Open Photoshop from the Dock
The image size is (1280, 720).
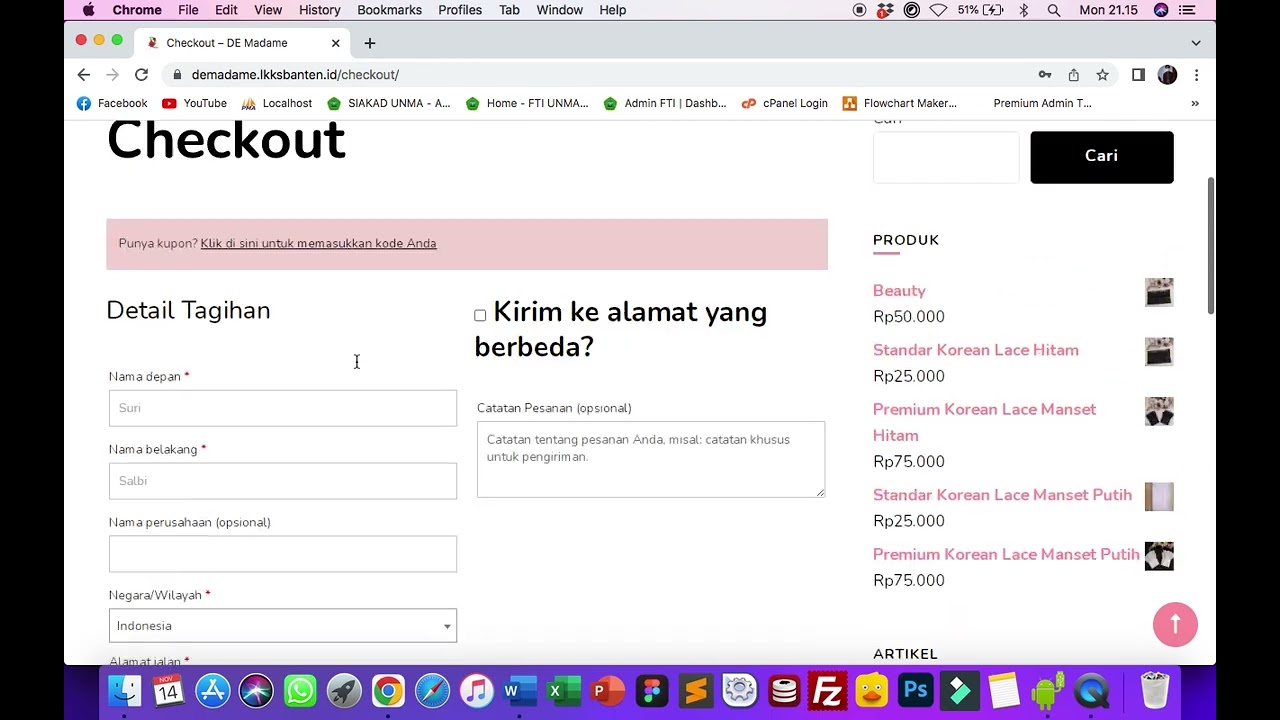coord(915,691)
